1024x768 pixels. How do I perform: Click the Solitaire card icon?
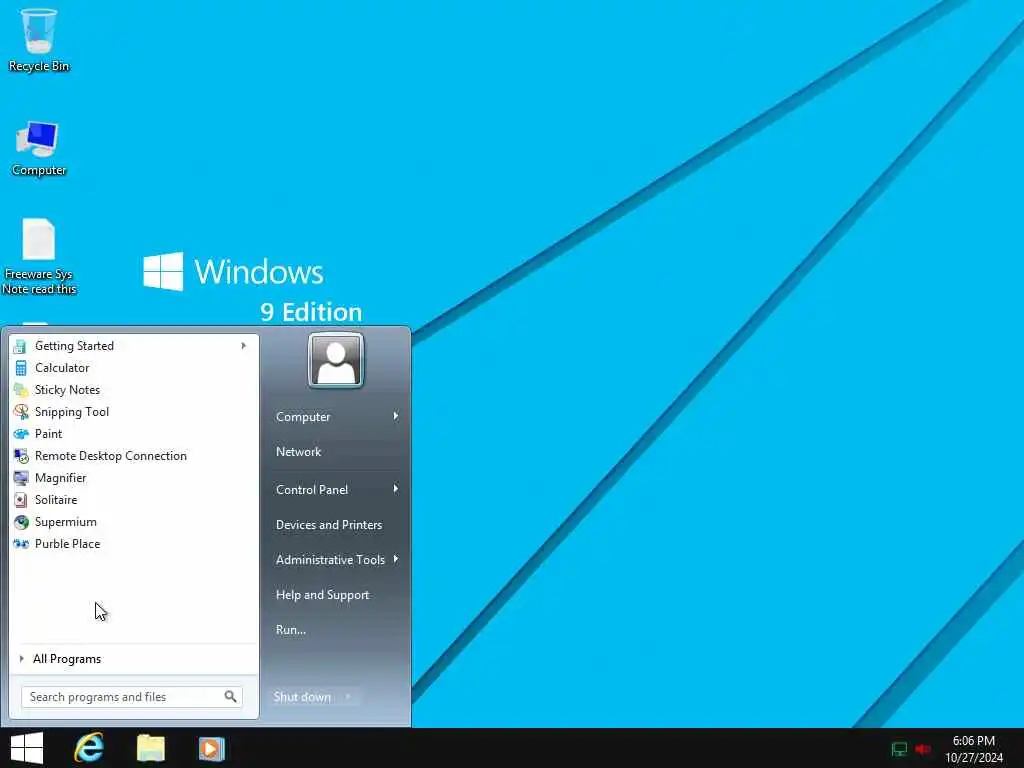point(20,500)
